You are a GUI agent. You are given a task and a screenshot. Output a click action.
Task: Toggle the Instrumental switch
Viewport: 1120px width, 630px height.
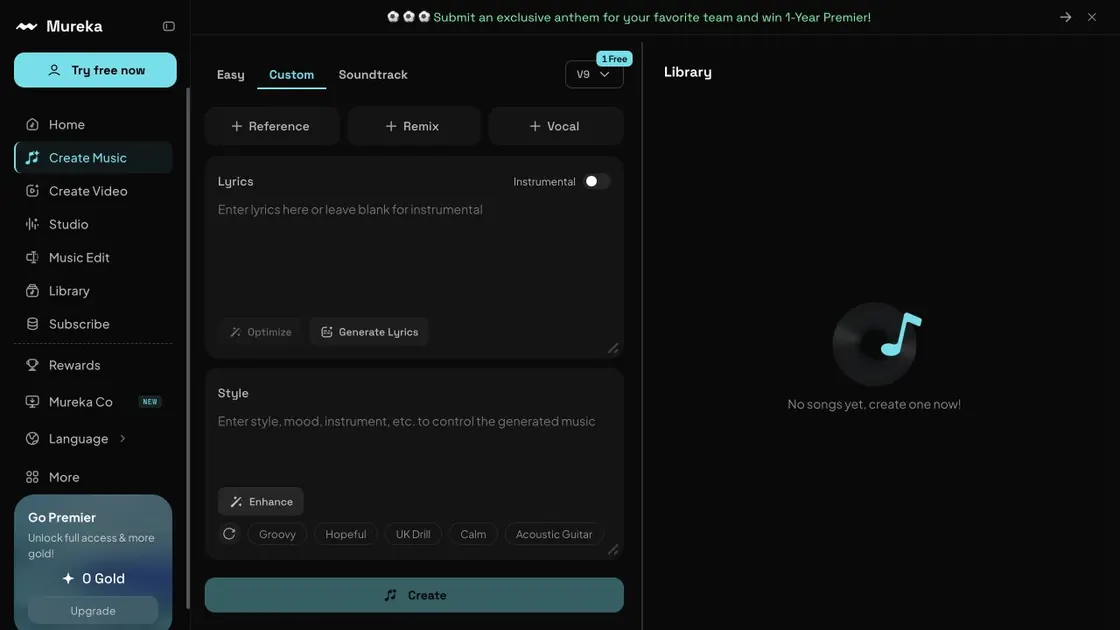(x=596, y=181)
